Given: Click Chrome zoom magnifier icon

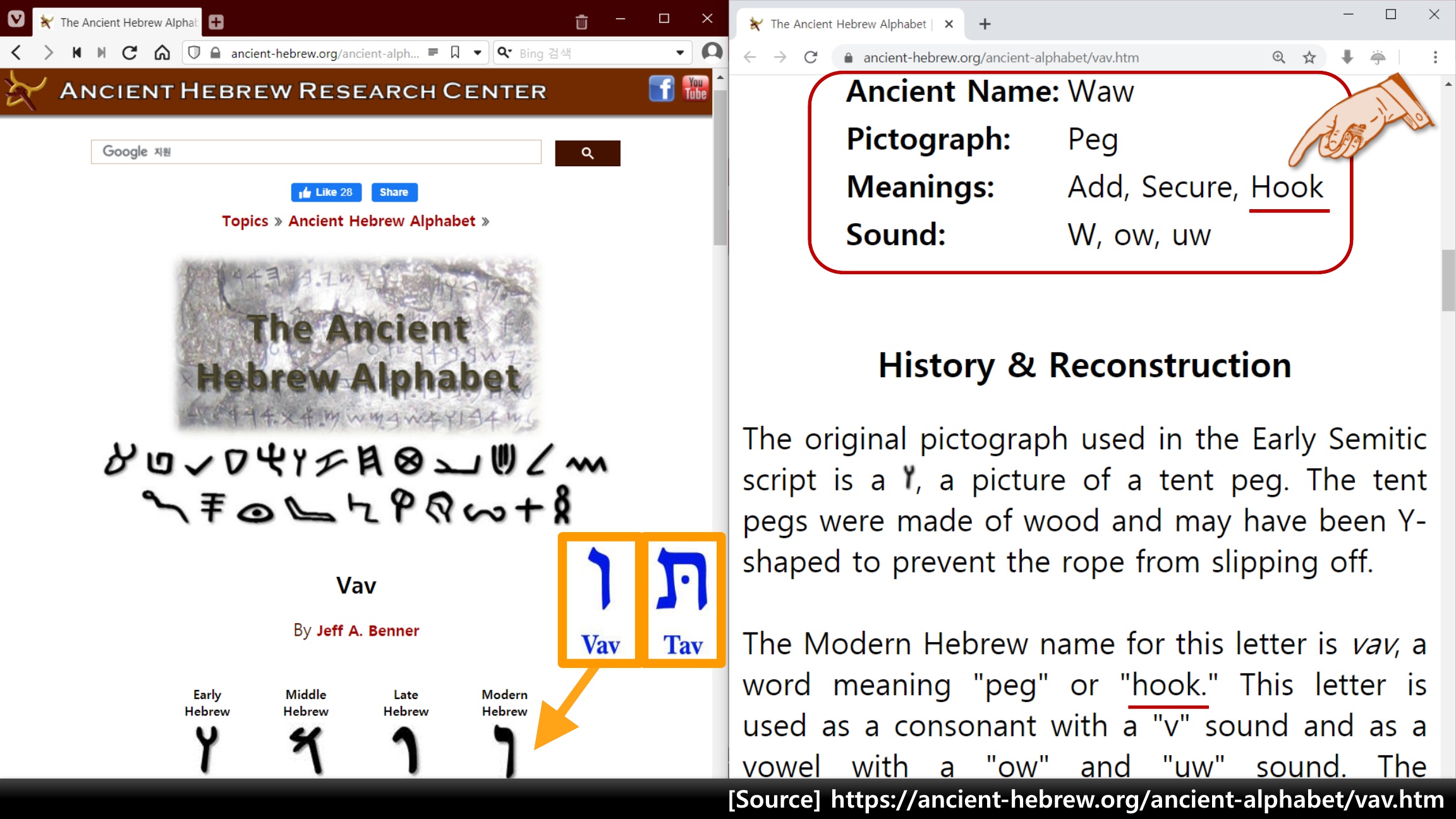Looking at the screenshot, I should pyautogui.click(x=1278, y=58).
